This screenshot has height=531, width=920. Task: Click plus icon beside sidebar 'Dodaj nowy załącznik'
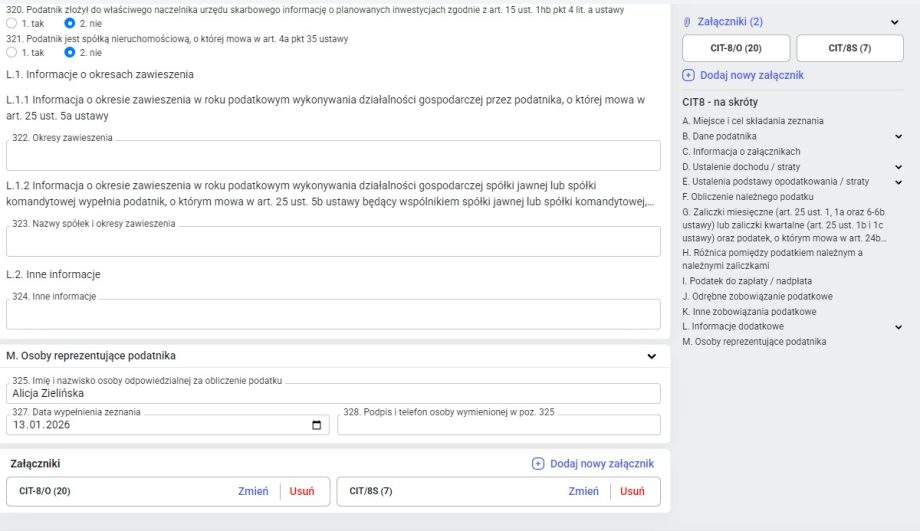[x=688, y=75]
